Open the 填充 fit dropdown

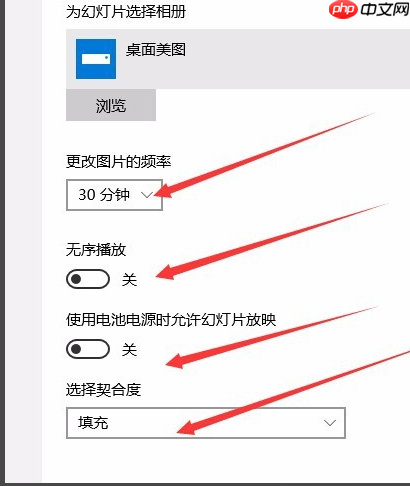[x=206, y=423]
